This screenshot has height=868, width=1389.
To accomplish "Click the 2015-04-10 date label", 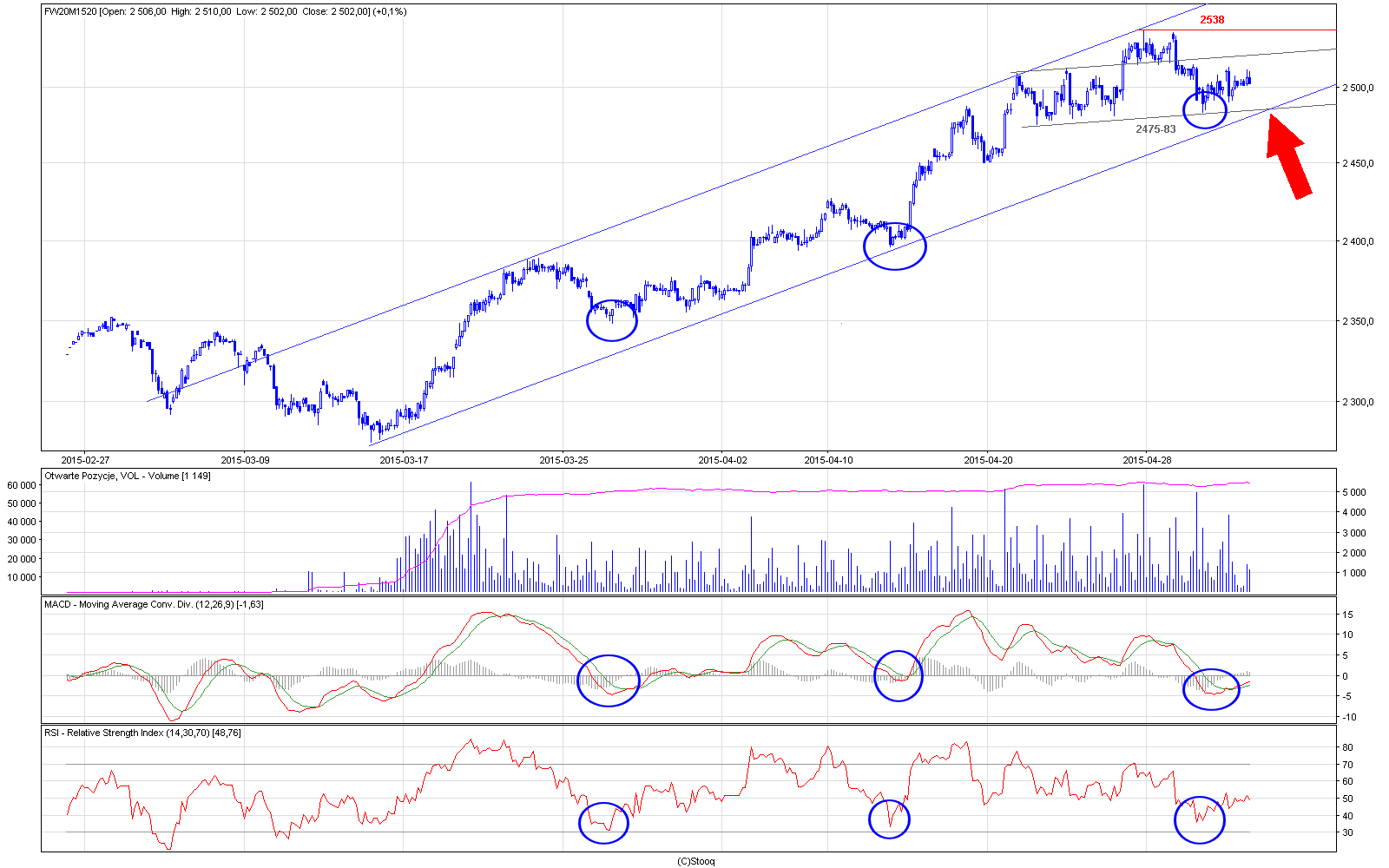I will coord(828,460).
